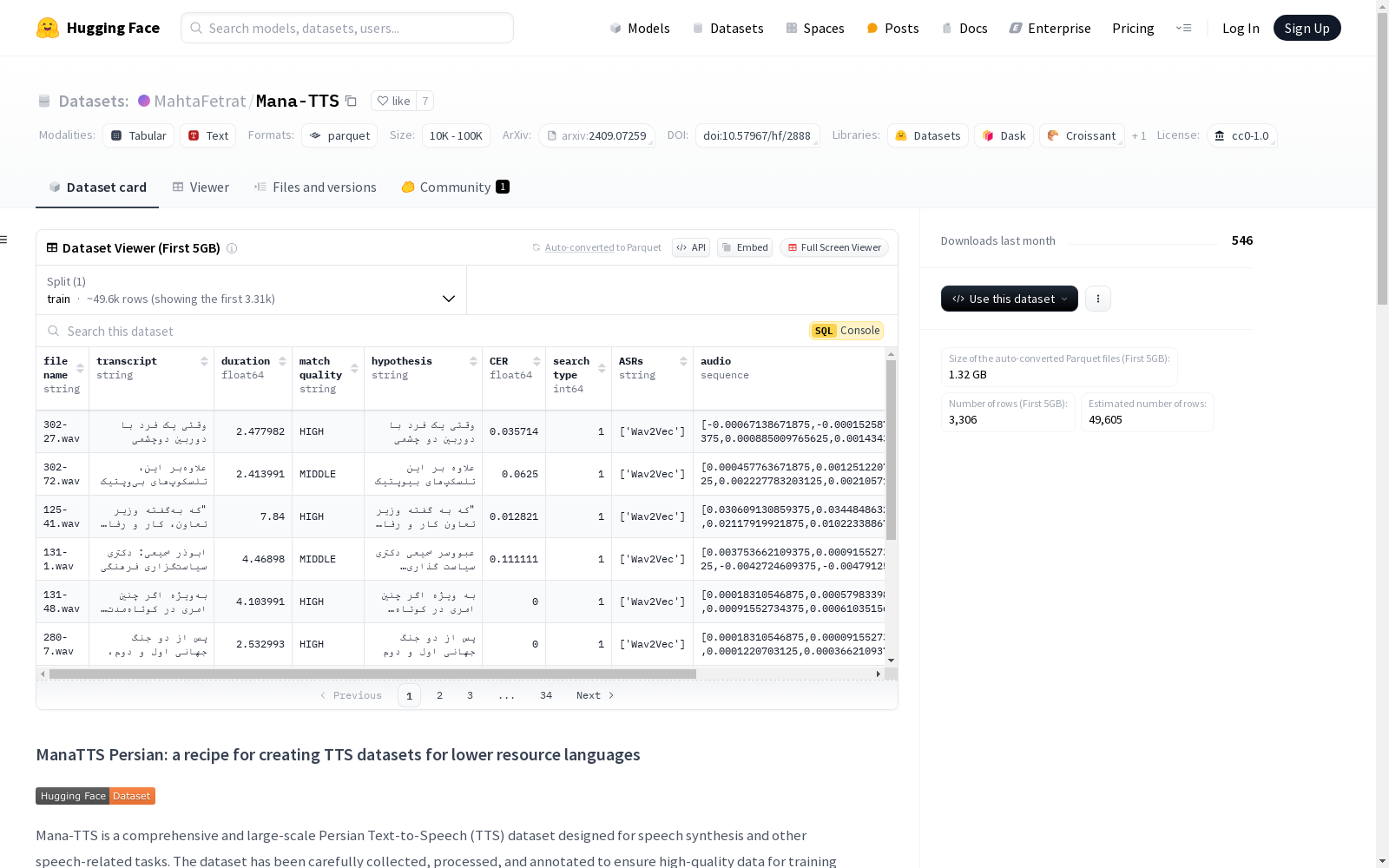Sort by the transcript column

pos(204,361)
